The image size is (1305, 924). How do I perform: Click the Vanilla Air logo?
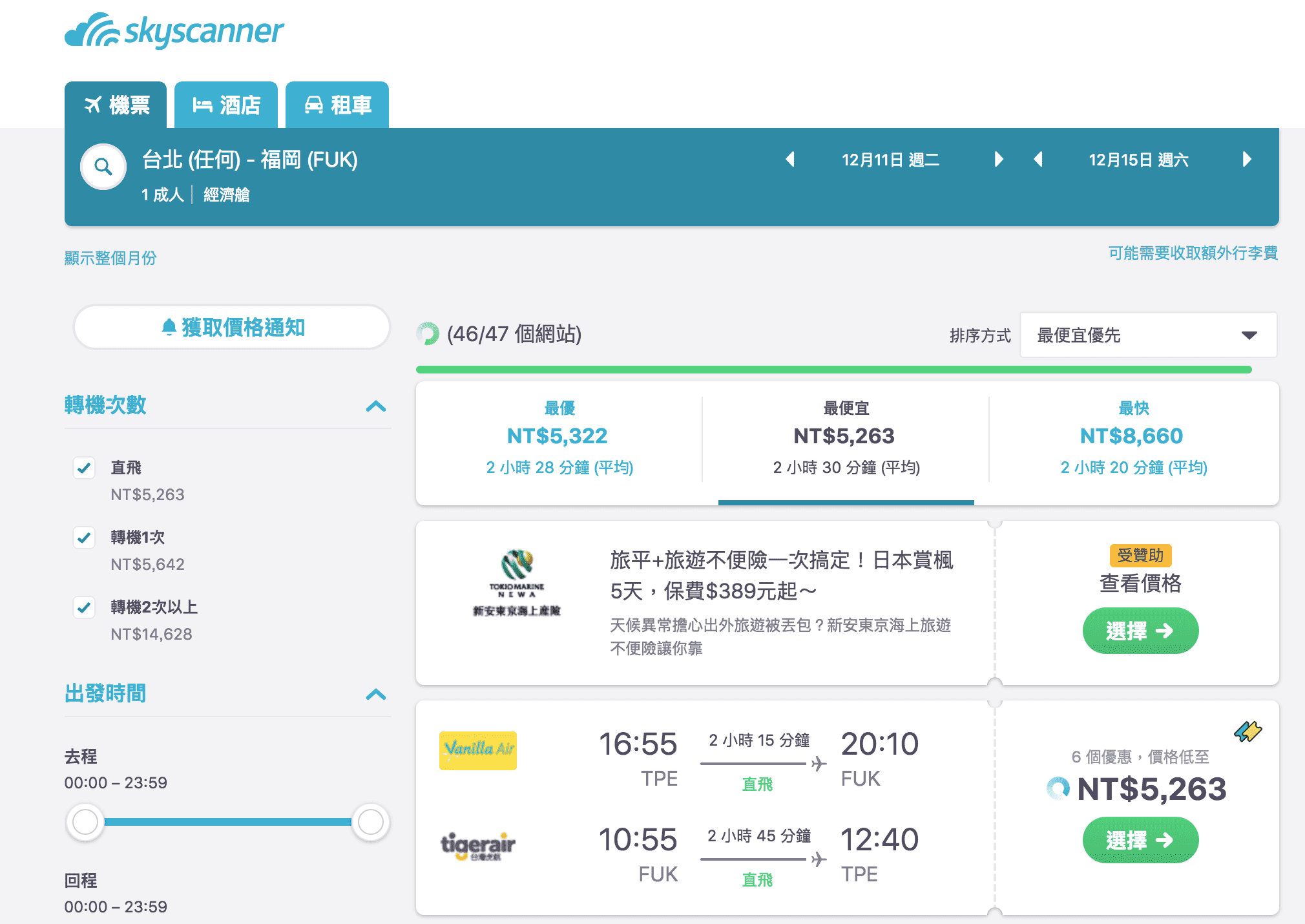(478, 750)
